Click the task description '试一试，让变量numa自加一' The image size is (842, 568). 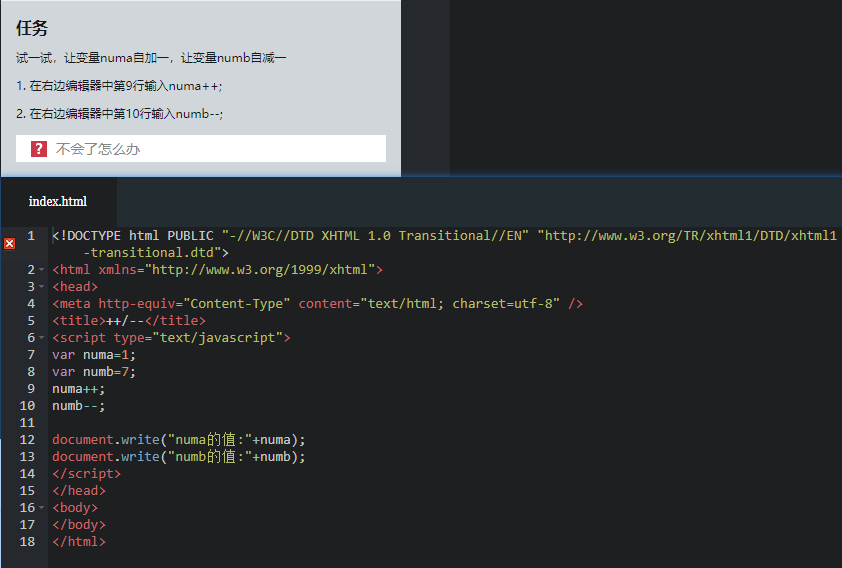[x=90, y=58]
